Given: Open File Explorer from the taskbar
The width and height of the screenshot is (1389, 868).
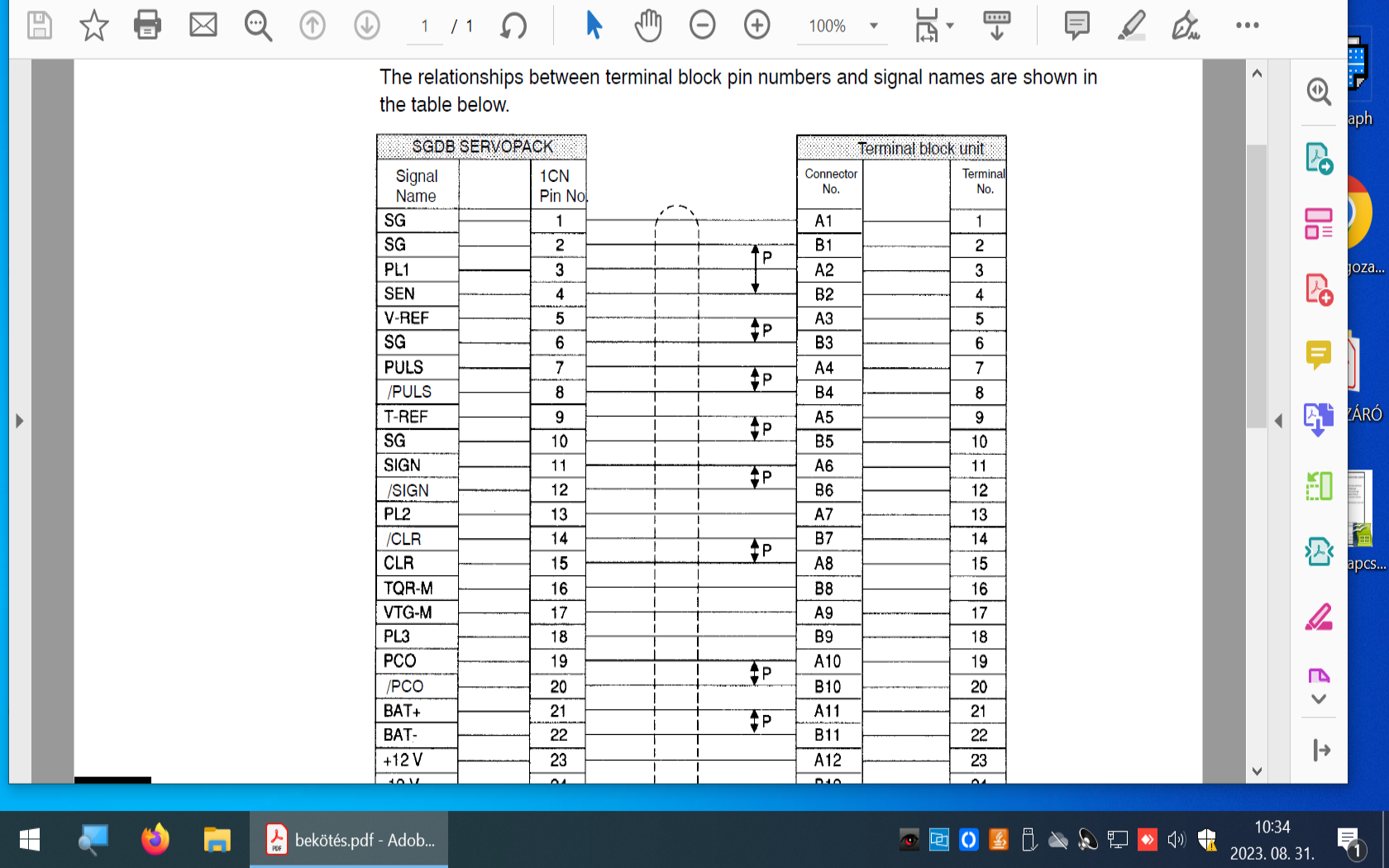Looking at the screenshot, I should (217, 840).
